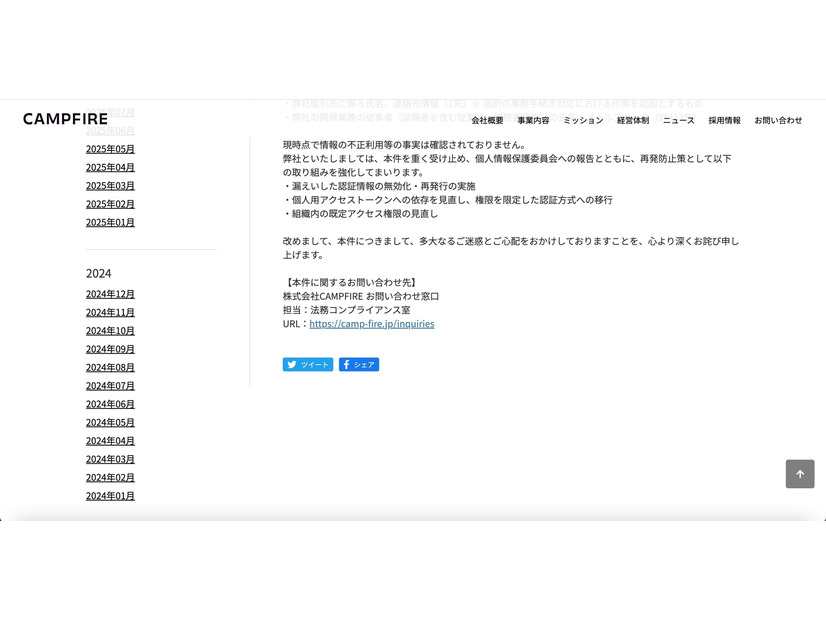Open the 2024年03月 archive link
The image size is (826, 620).
[110, 459]
